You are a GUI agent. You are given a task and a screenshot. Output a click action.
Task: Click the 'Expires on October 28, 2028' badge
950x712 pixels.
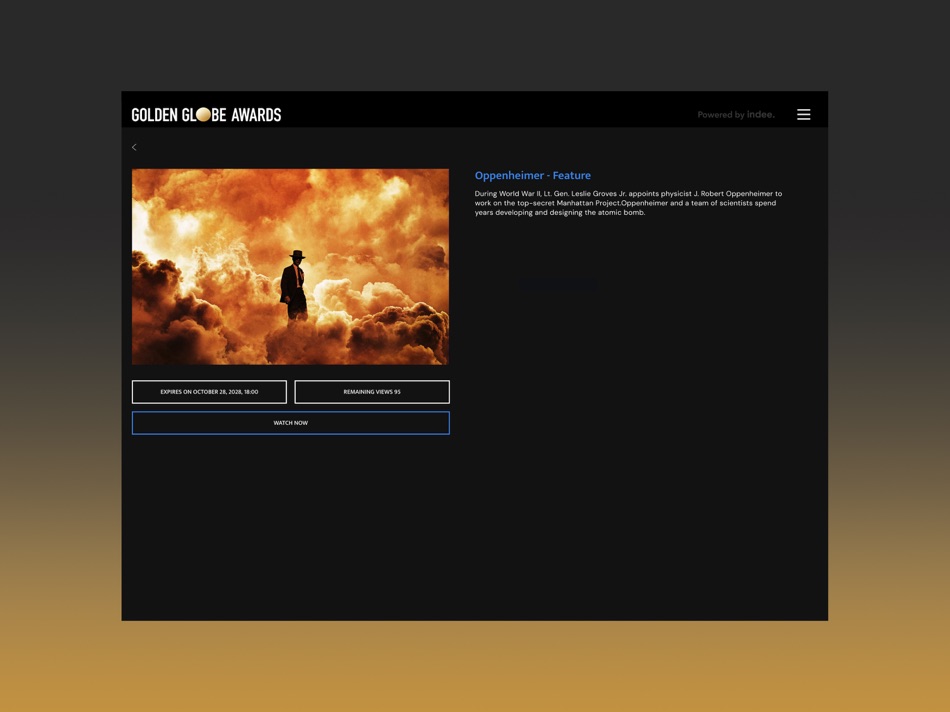pyautogui.click(x=209, y=391)
